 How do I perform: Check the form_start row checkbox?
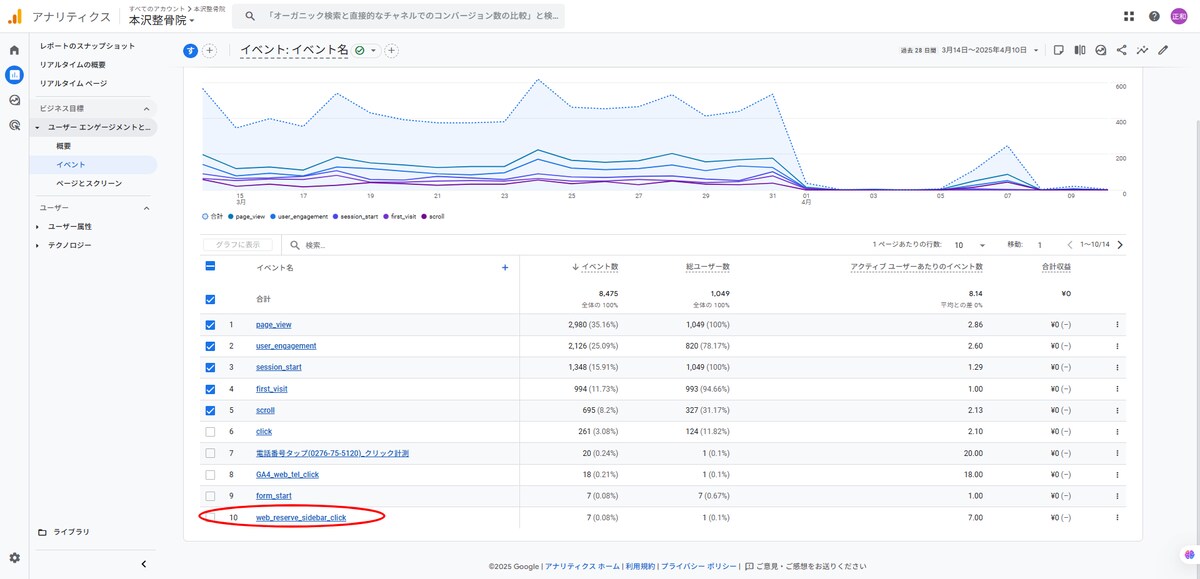(210, 496)
